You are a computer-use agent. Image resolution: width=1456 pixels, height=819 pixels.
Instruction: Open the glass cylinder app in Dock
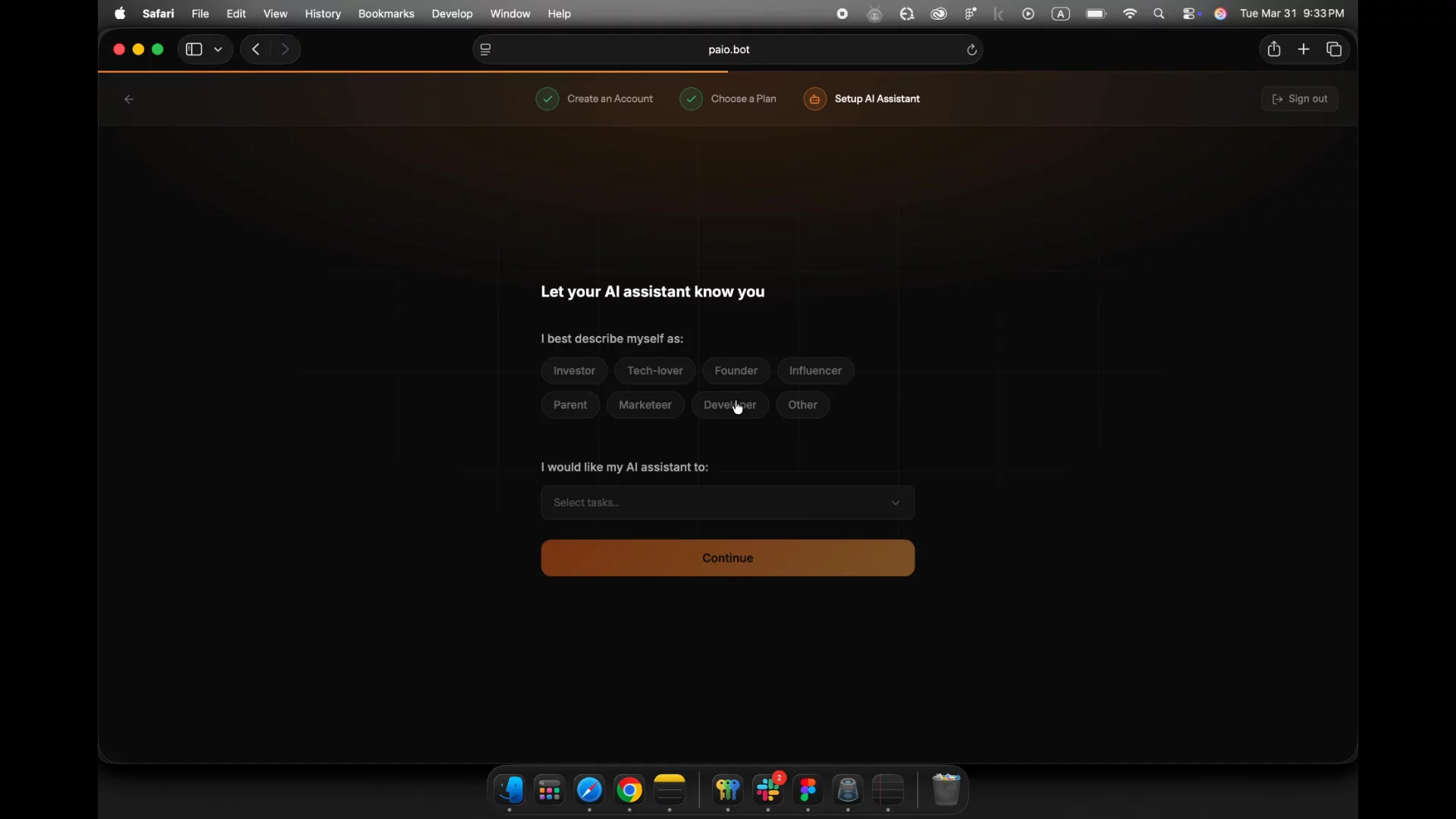[848, 791]
